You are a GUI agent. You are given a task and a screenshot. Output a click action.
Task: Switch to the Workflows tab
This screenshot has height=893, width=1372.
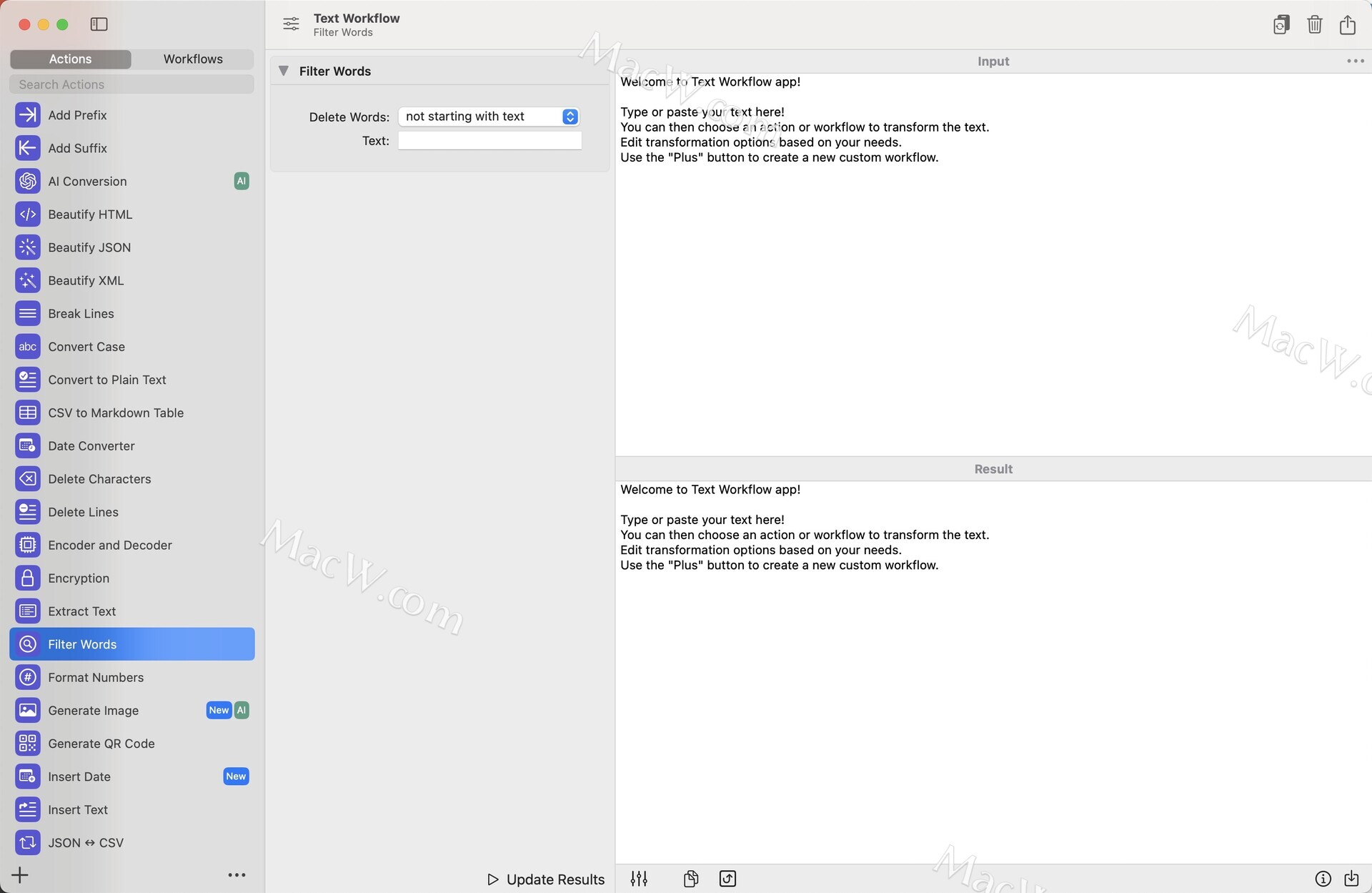[193, 59]
